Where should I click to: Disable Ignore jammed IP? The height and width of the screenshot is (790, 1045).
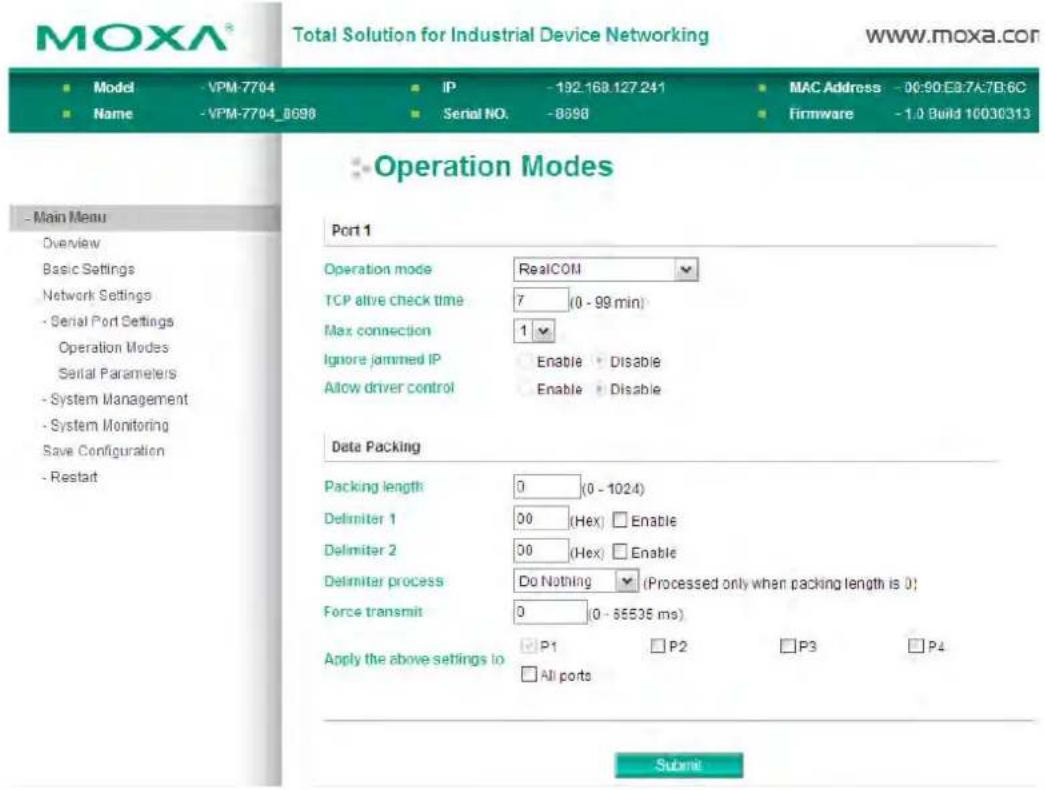pos(599,361)
